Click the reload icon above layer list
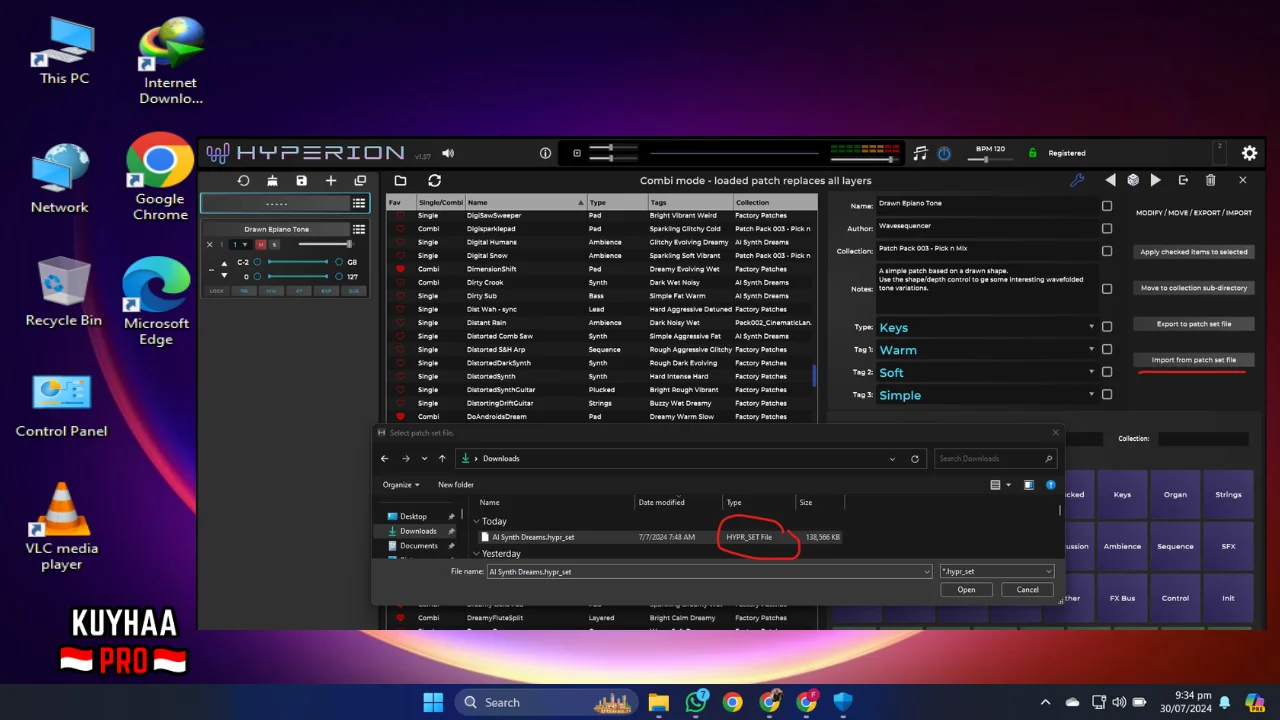1280x720 pixels. pos(243,181)
